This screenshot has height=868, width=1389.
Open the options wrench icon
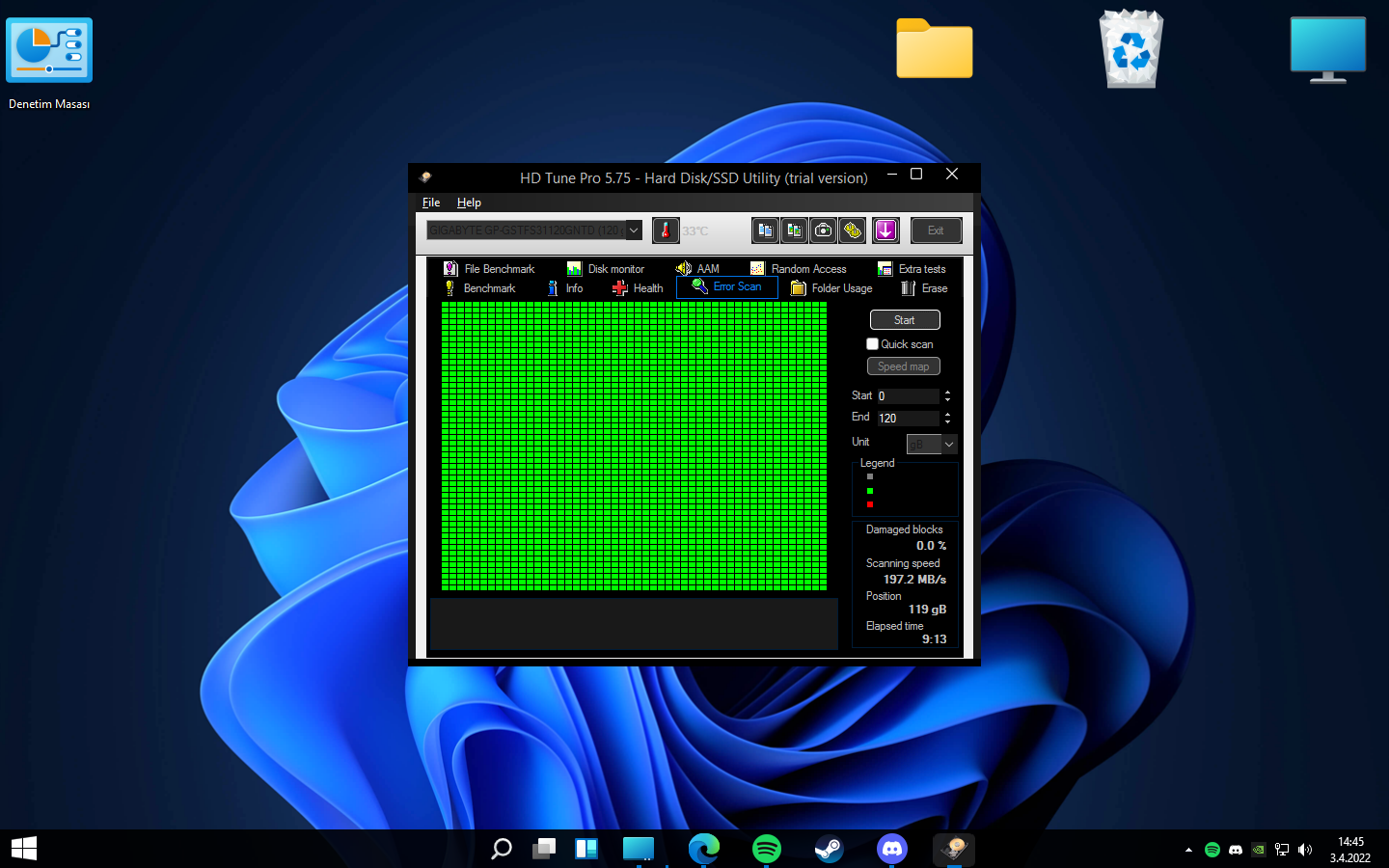[852, 231]
